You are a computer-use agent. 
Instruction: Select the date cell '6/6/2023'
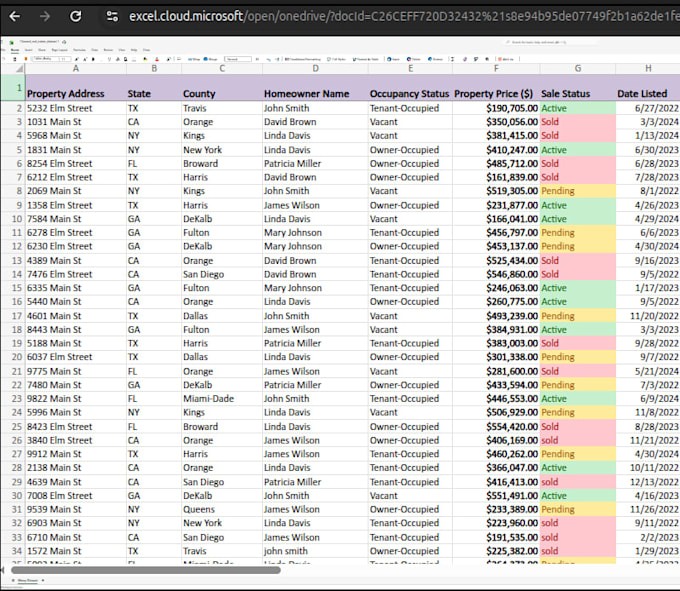click(x=648, y=232)
